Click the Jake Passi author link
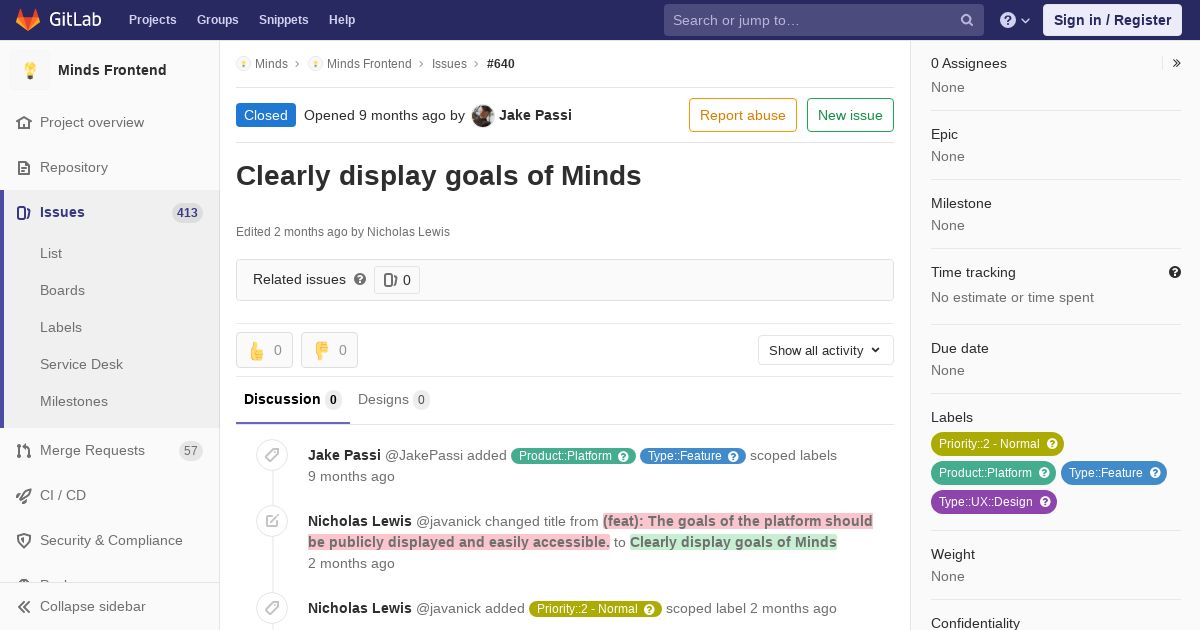The width and height of the screenshot is (1200, 630). click(535, 115)
